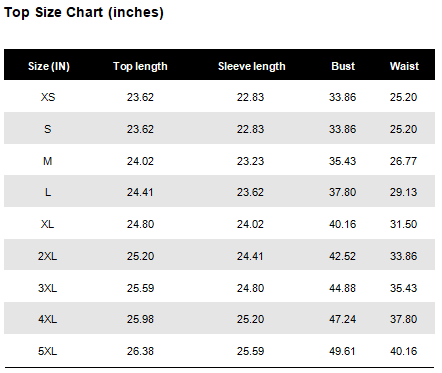Select the S size row label
442x373 pixels.
pos(48,129)
